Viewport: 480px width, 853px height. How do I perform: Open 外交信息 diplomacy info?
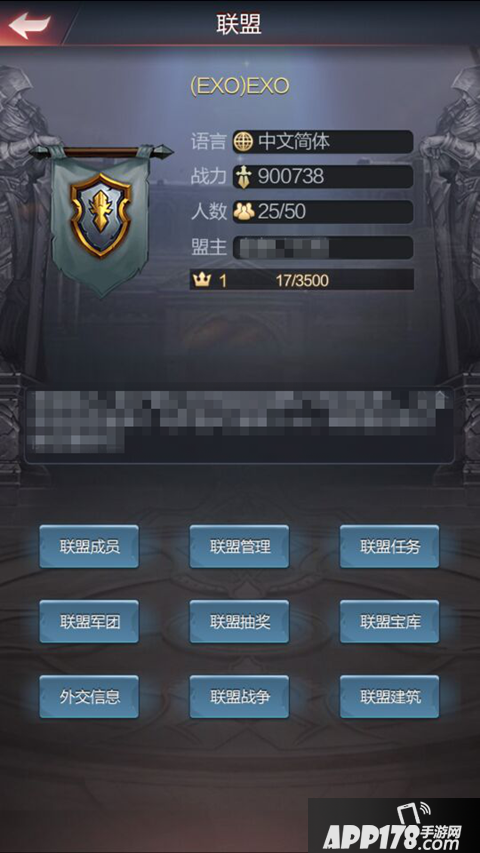click(x=89, y=697)
